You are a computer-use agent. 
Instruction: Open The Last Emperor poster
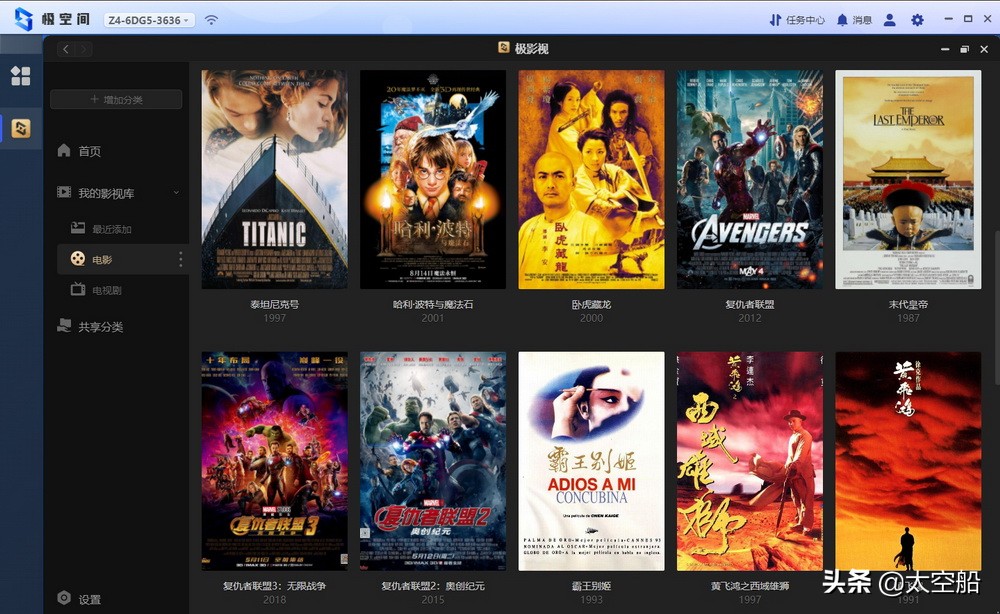pyautogui.click(x=908, y=179)
